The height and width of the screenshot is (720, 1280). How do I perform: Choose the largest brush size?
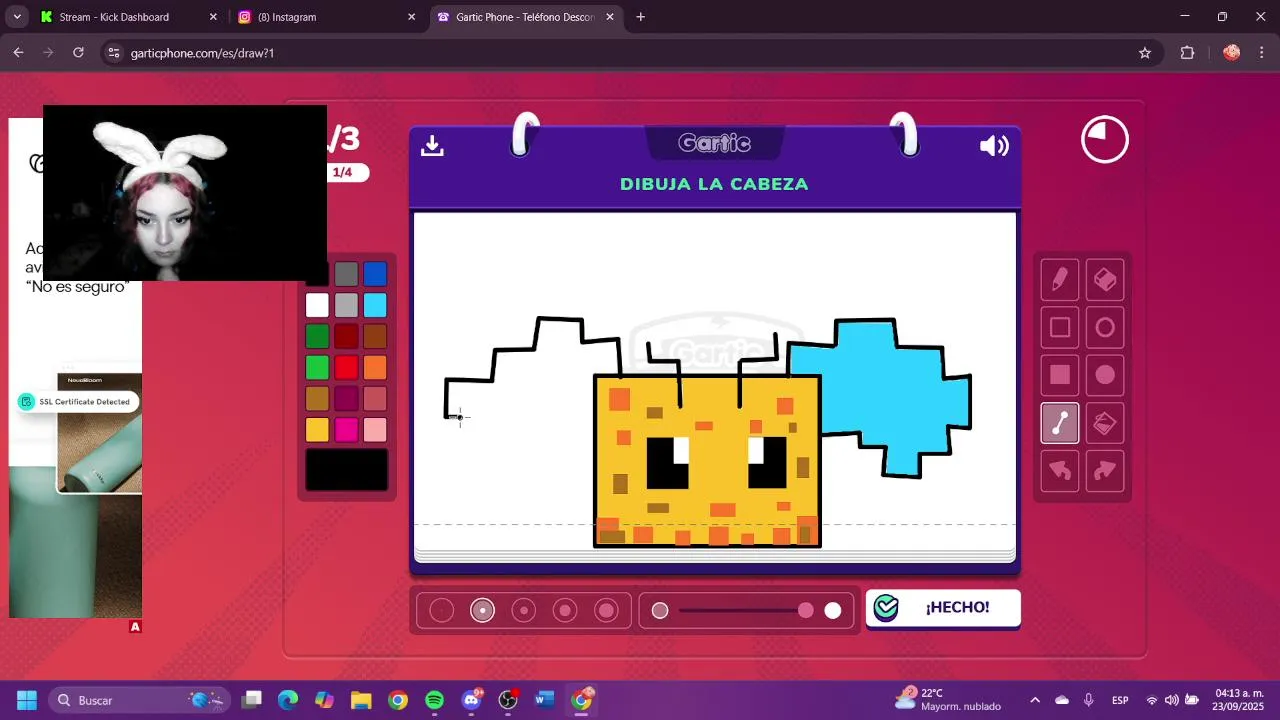(x=606, y=610)
